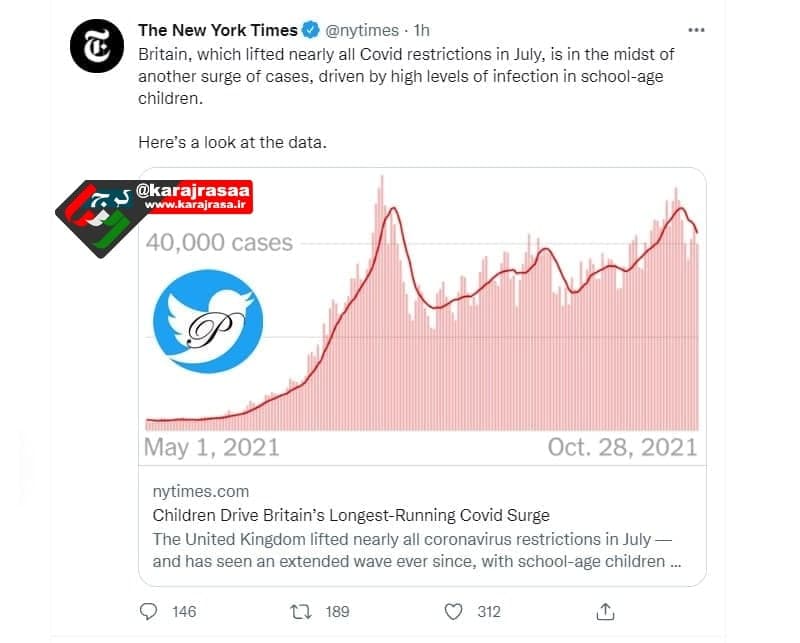Click the nytimes.com domain in link card
Image resolution: width=800 pixels, height=643 pixels.
[201, 491]
